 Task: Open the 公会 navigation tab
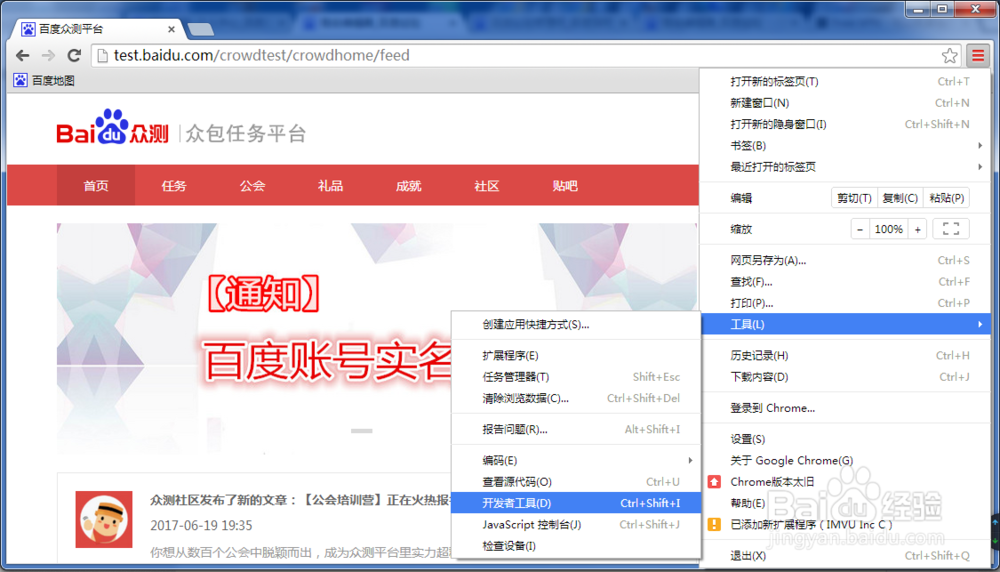253,186
